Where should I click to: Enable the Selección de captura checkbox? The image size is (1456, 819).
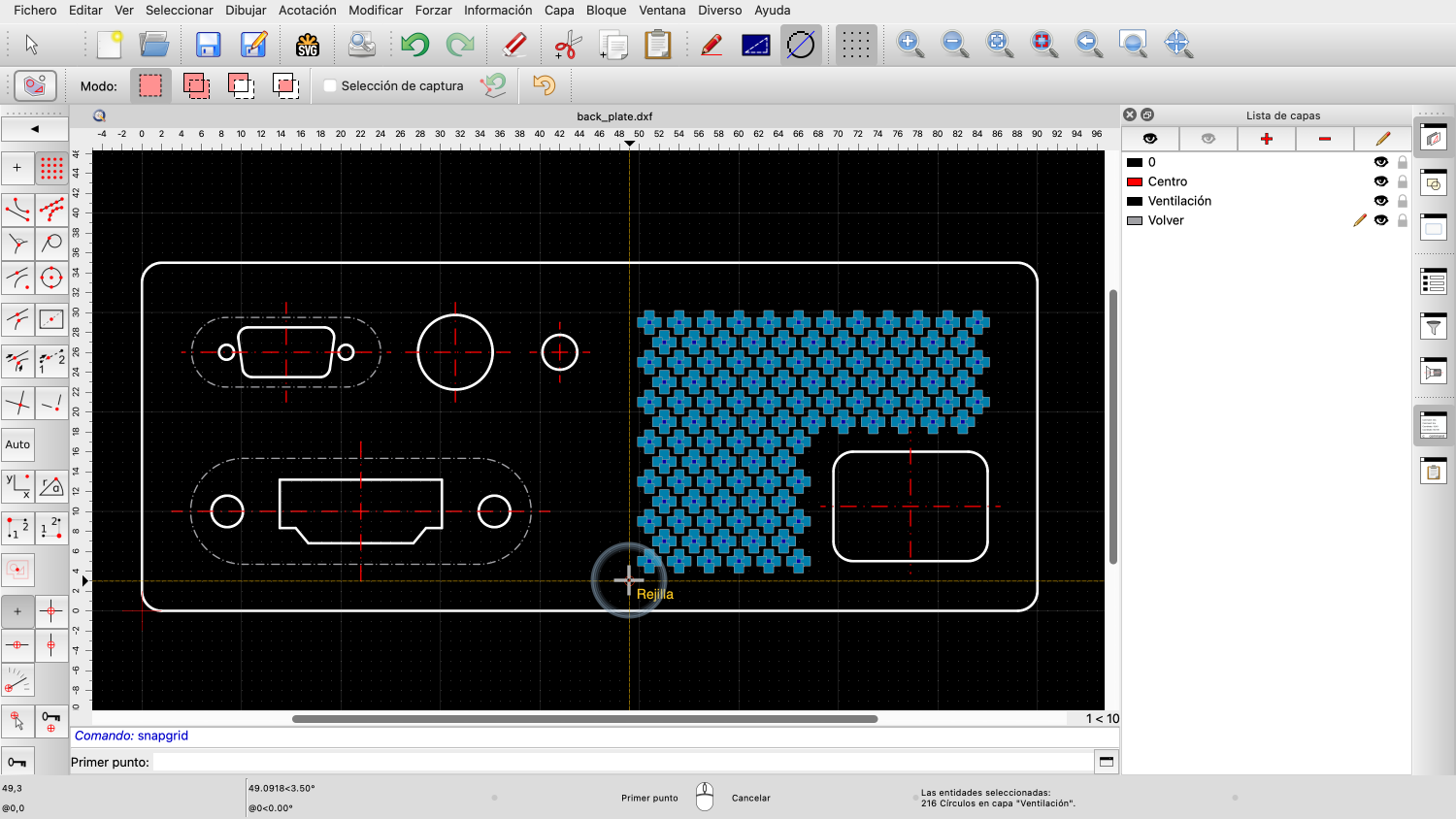click(x=330, y=86)
